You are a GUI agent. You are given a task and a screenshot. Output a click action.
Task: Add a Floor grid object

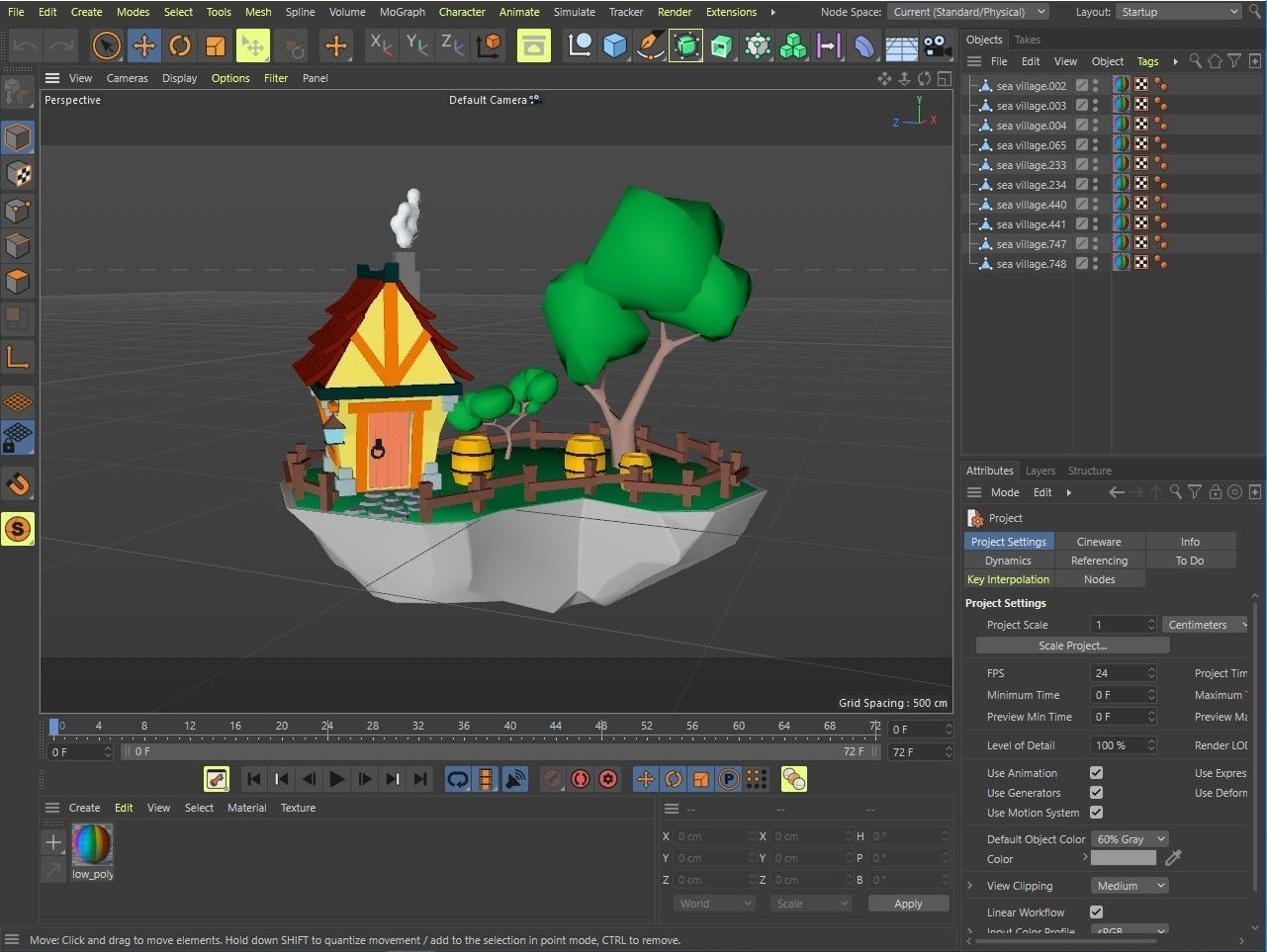coord(901,45)
